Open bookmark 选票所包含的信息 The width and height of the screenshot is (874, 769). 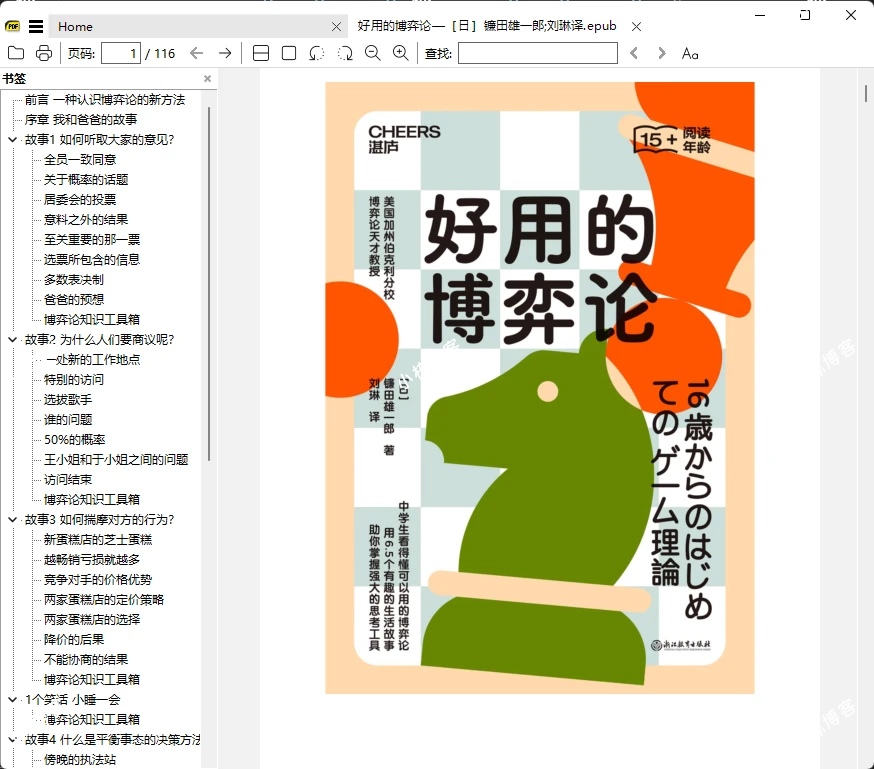coord(92,260)
